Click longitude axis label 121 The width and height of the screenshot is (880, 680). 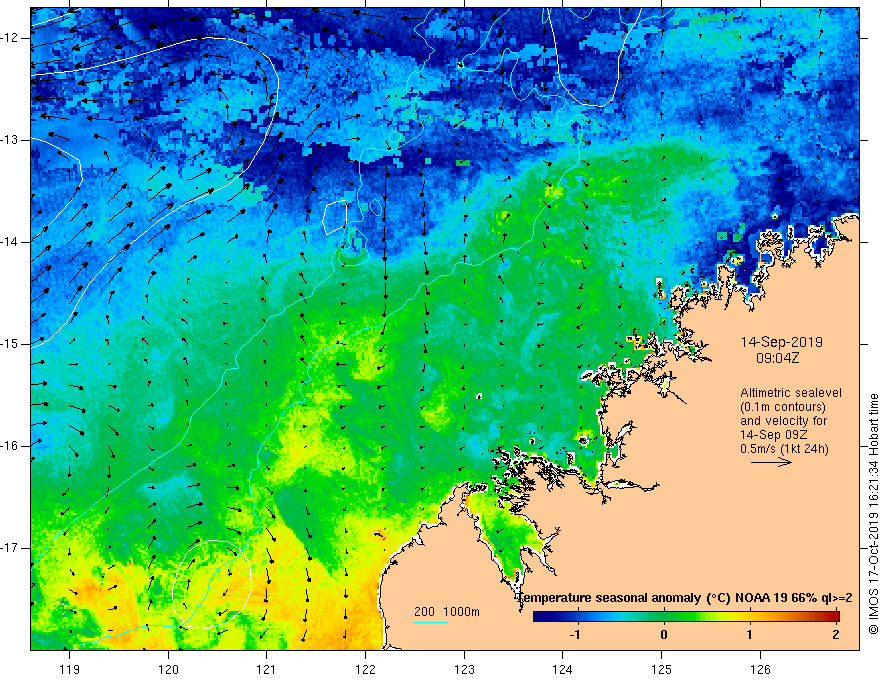coord(267,669)
